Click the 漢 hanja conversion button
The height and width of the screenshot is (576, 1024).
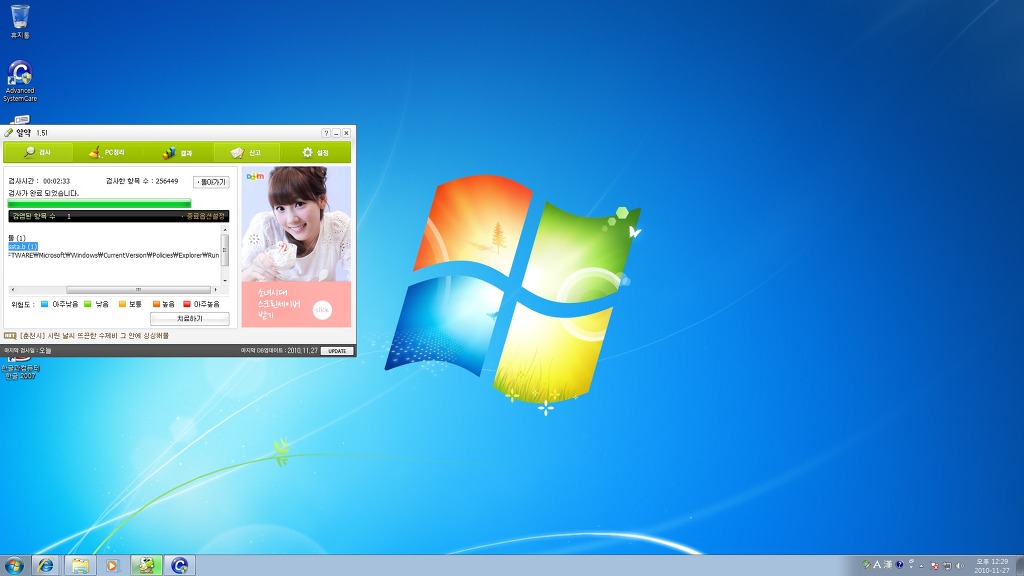(888, 564)
